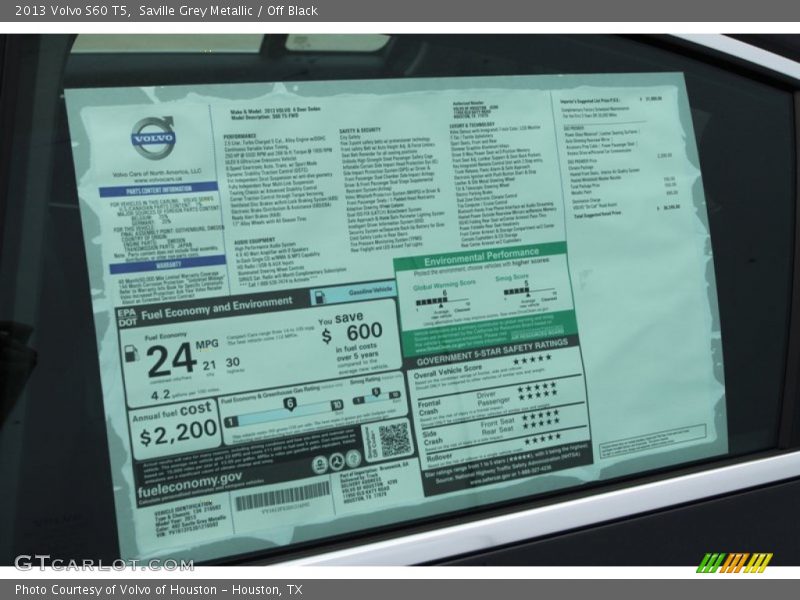Click the fueleconomy.gov web address

(x=189, y=485)
